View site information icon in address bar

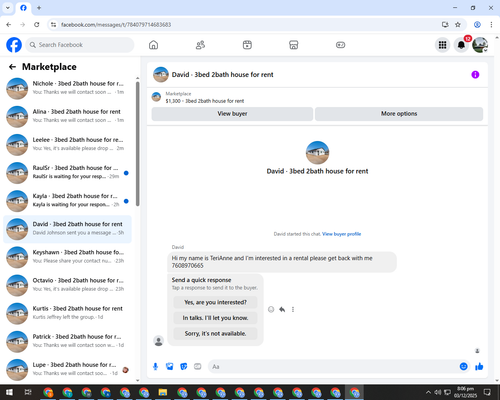53,25
